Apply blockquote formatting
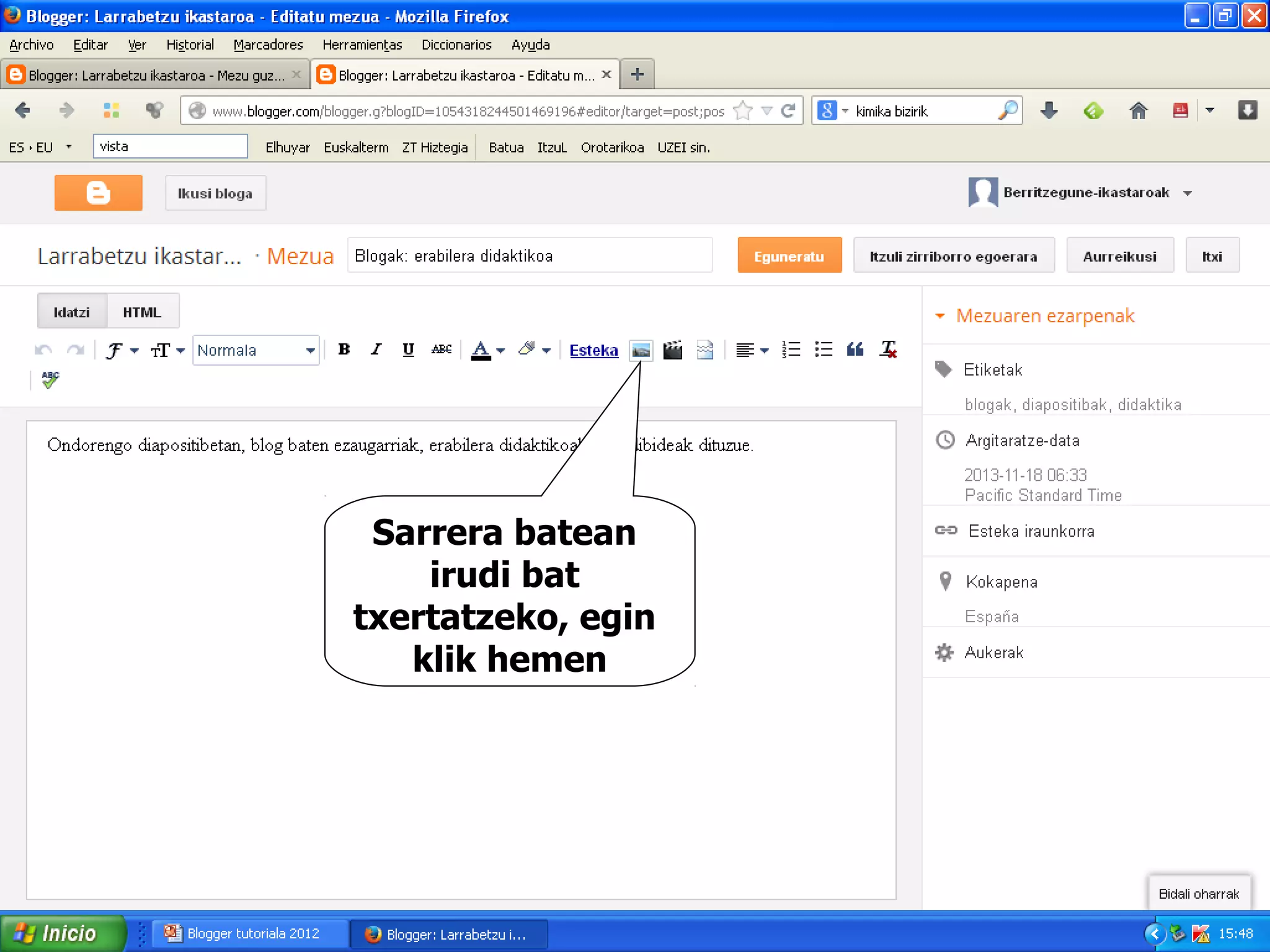Image resolution: width=1270 pixels, height=952 pixels. click(855, 350)
